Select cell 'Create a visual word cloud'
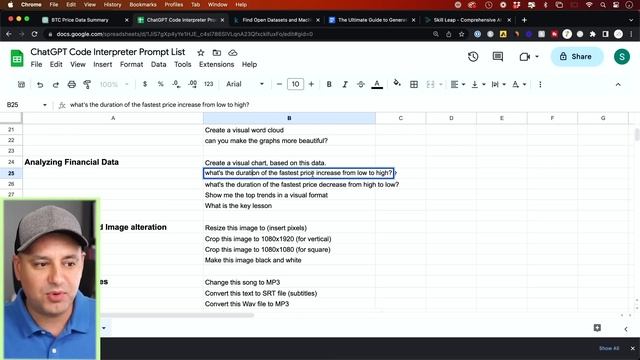Image resolution: width=640 pixels, height=360 pixels. click(289, 130)
